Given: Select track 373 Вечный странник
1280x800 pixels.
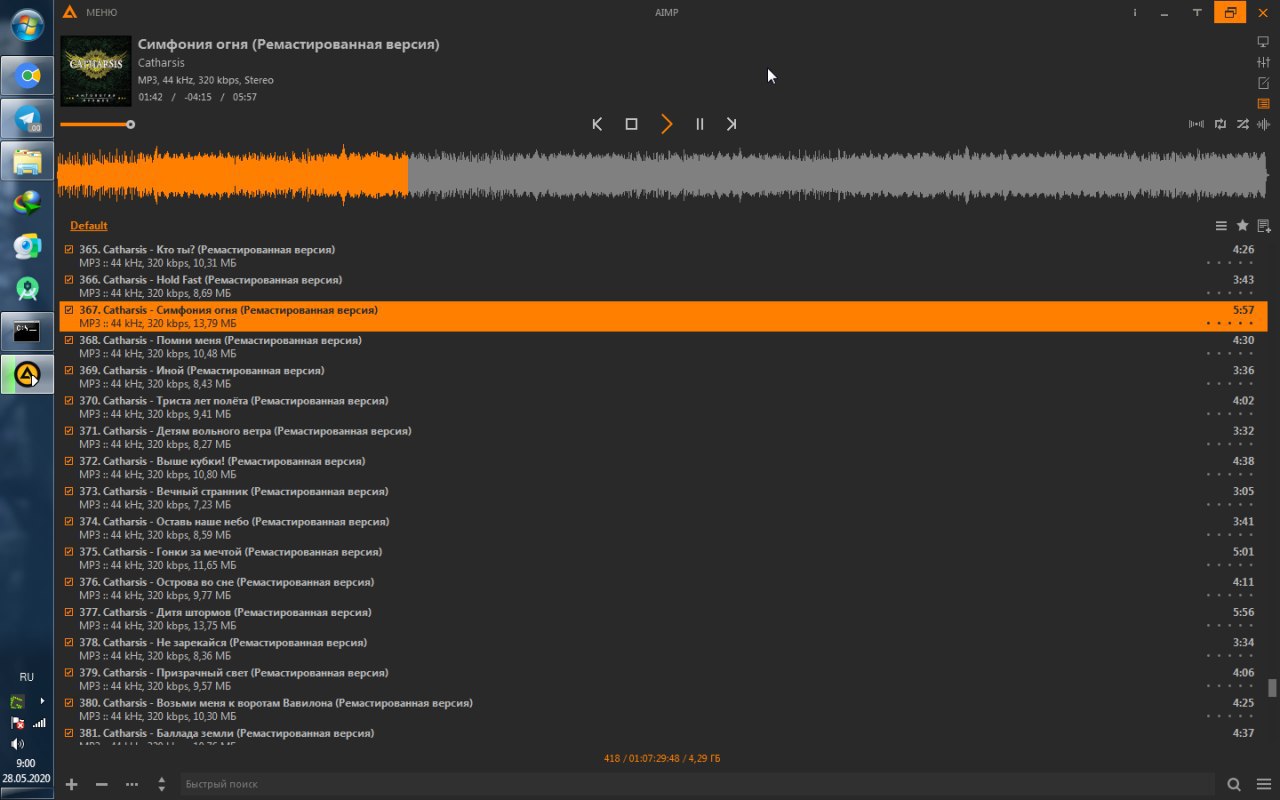Looking at the screenshot, I should pos(663,498).
